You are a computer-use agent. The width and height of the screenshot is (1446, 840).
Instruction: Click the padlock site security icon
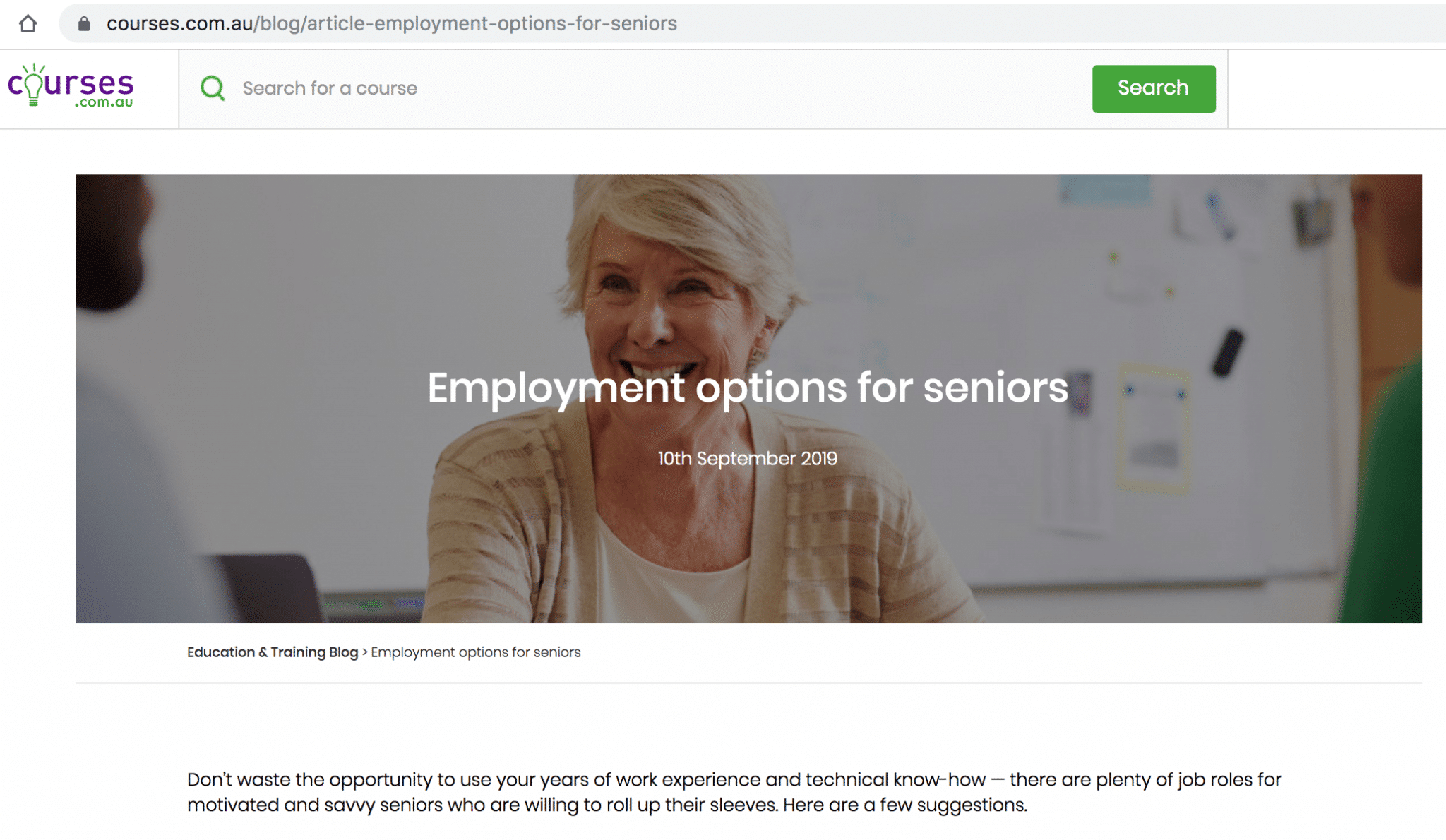[x=84, y=24]
